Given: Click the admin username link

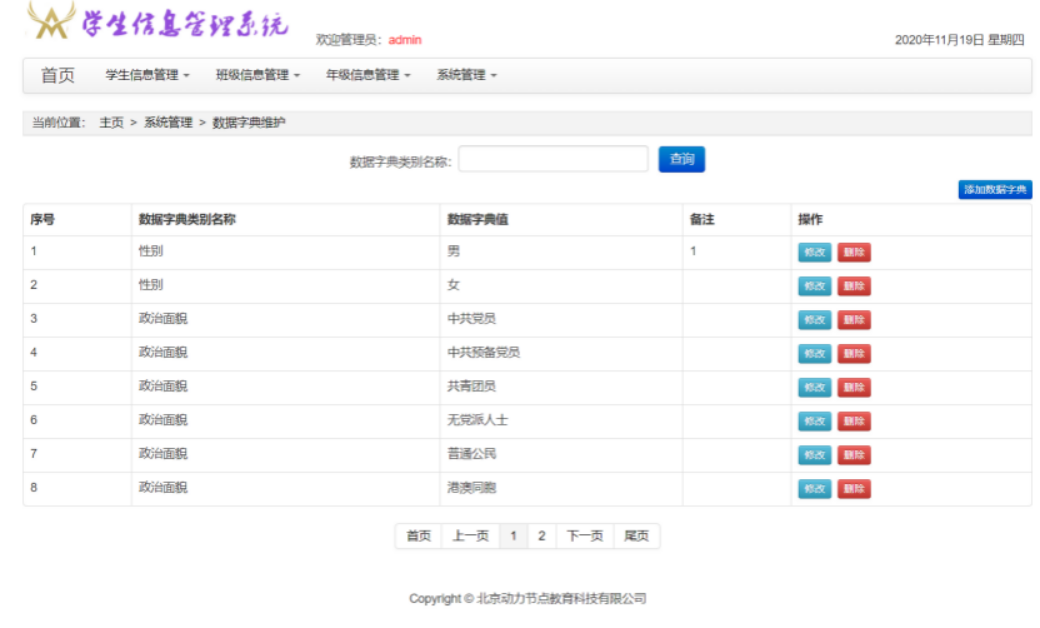Looking at the screenshot, I should tap(405, 40).
